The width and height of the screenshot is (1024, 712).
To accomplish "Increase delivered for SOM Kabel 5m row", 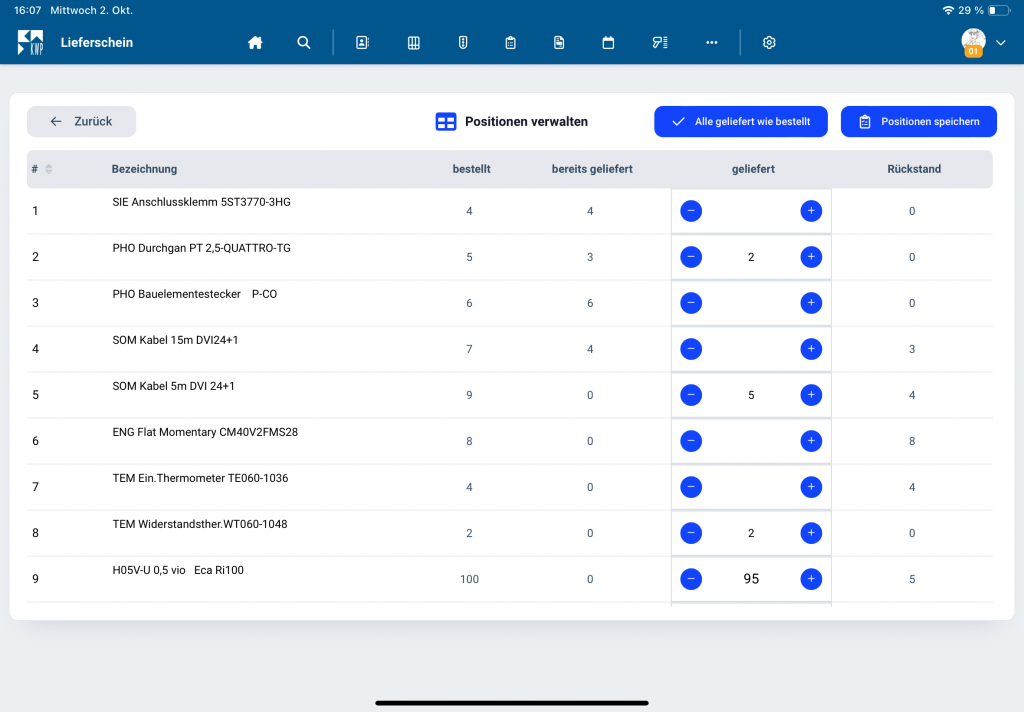I will pyautogui.click(x=811, y=395).
